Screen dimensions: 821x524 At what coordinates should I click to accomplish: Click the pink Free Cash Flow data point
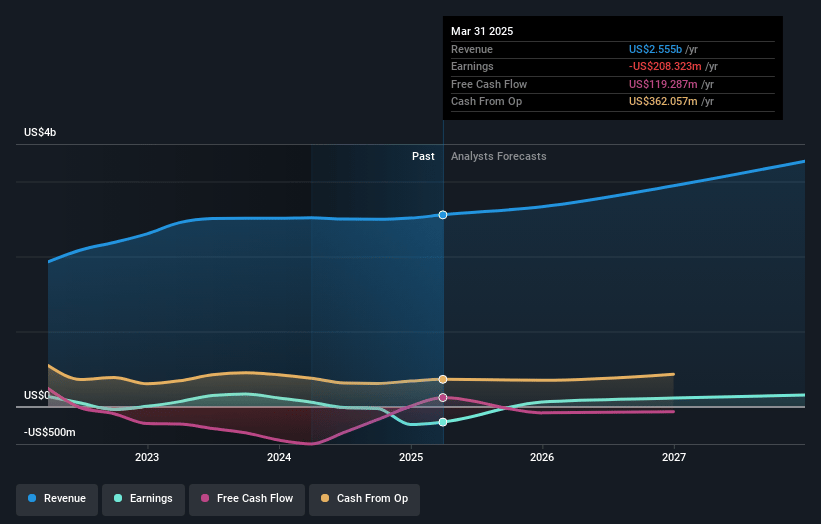pos(443,398)
